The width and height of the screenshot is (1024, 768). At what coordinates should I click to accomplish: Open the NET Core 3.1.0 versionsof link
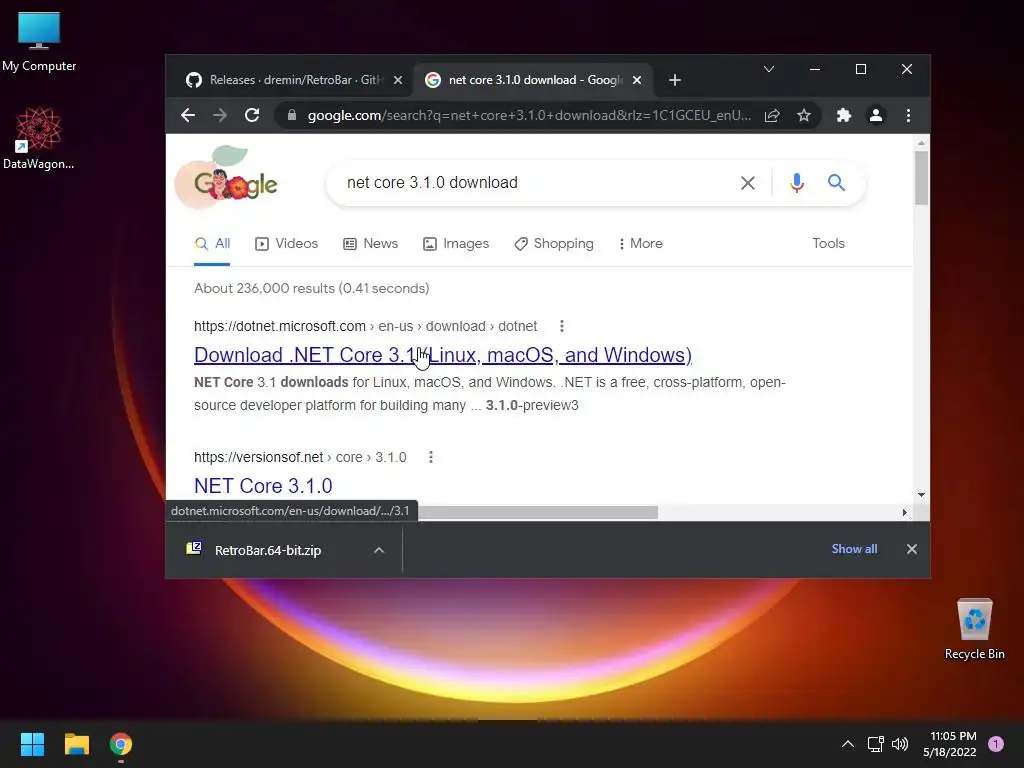click(263, 486)
